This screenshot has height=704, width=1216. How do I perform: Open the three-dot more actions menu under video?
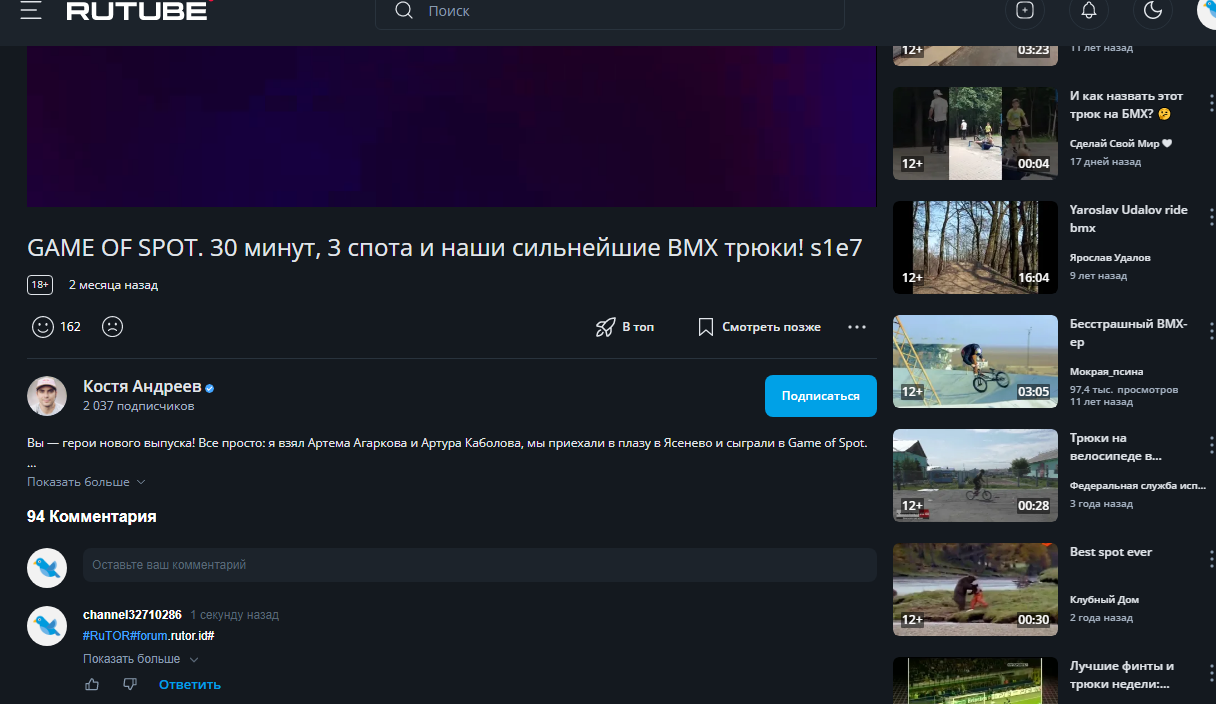[857, 327]
